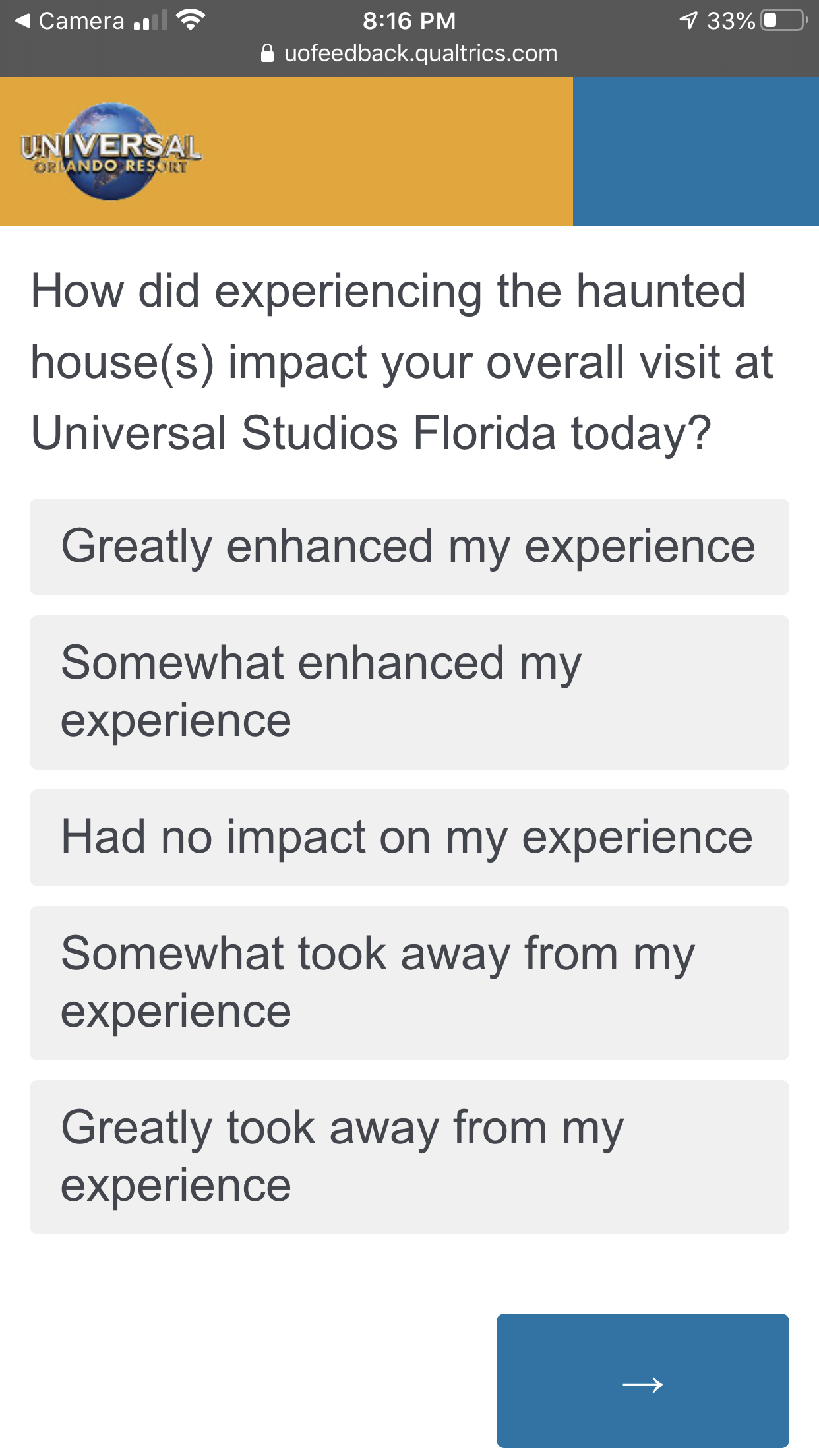Select "Greatly enhanced my experience"
Screen dimensions: 819x1456
point(409,547)
